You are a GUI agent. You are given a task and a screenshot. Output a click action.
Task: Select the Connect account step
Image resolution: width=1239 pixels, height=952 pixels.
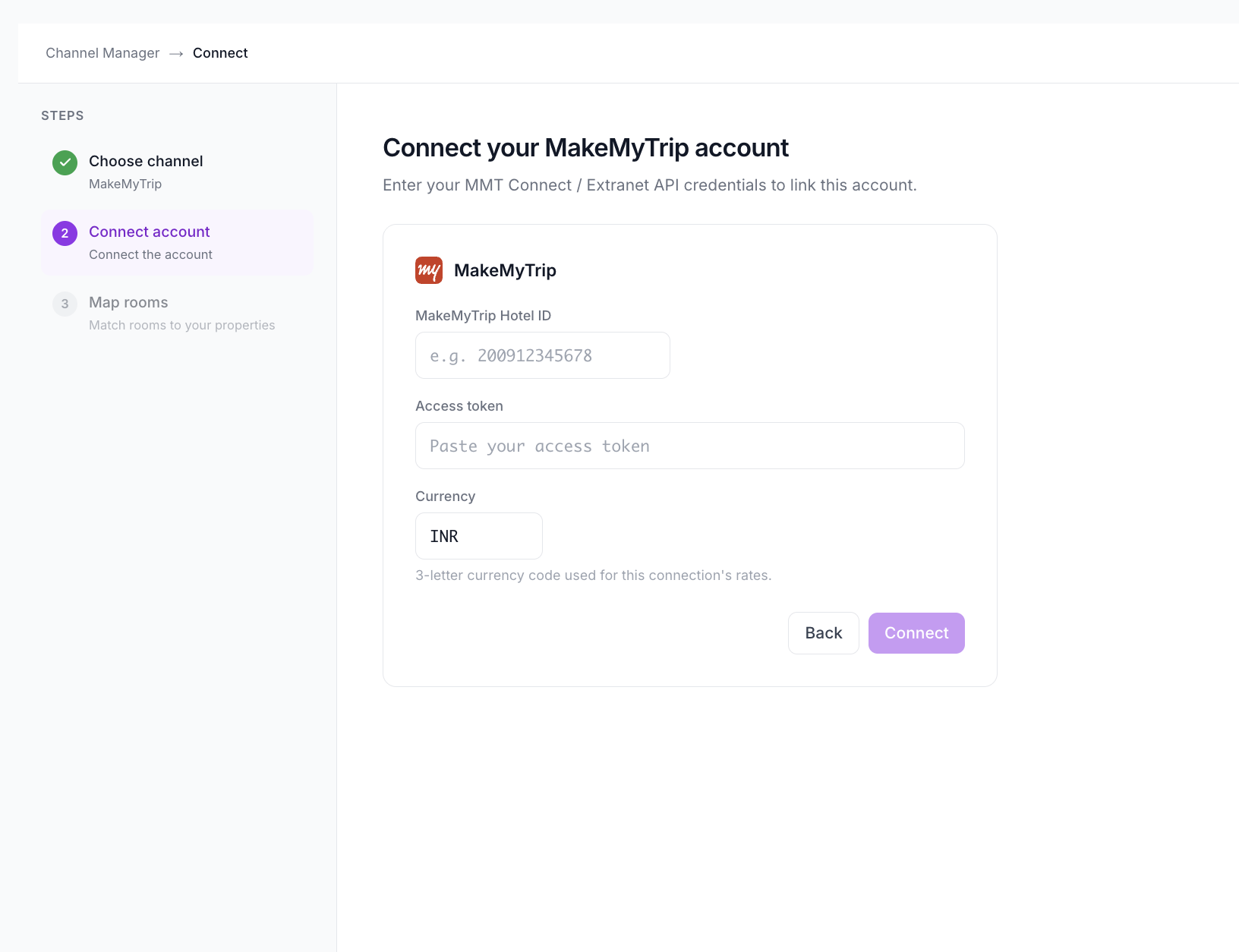pyautogui.click(x=177, y=242)
